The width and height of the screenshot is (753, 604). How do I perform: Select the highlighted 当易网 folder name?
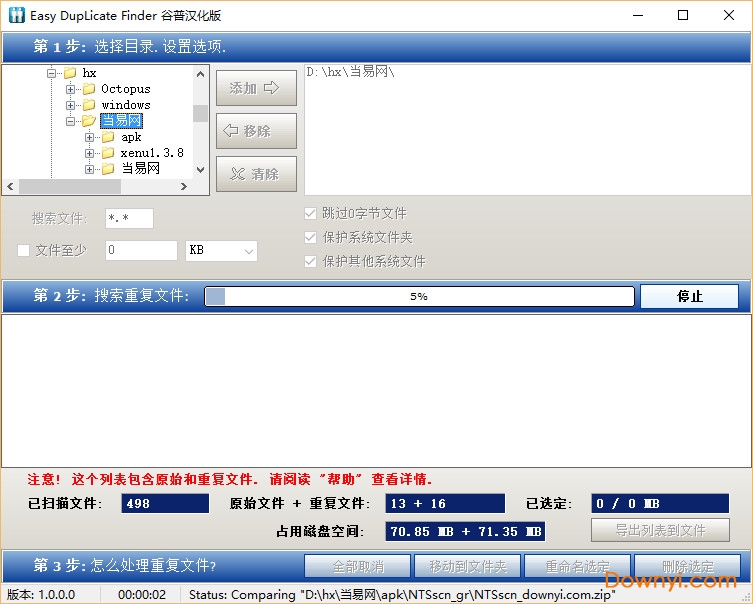tap(121, 121)
